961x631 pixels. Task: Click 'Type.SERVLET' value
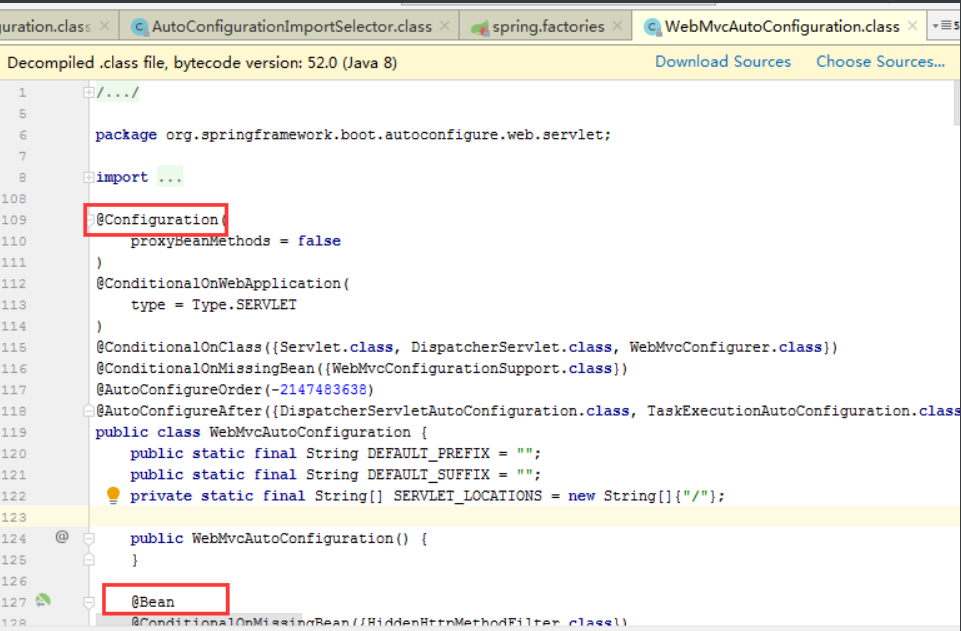(244, 305)
